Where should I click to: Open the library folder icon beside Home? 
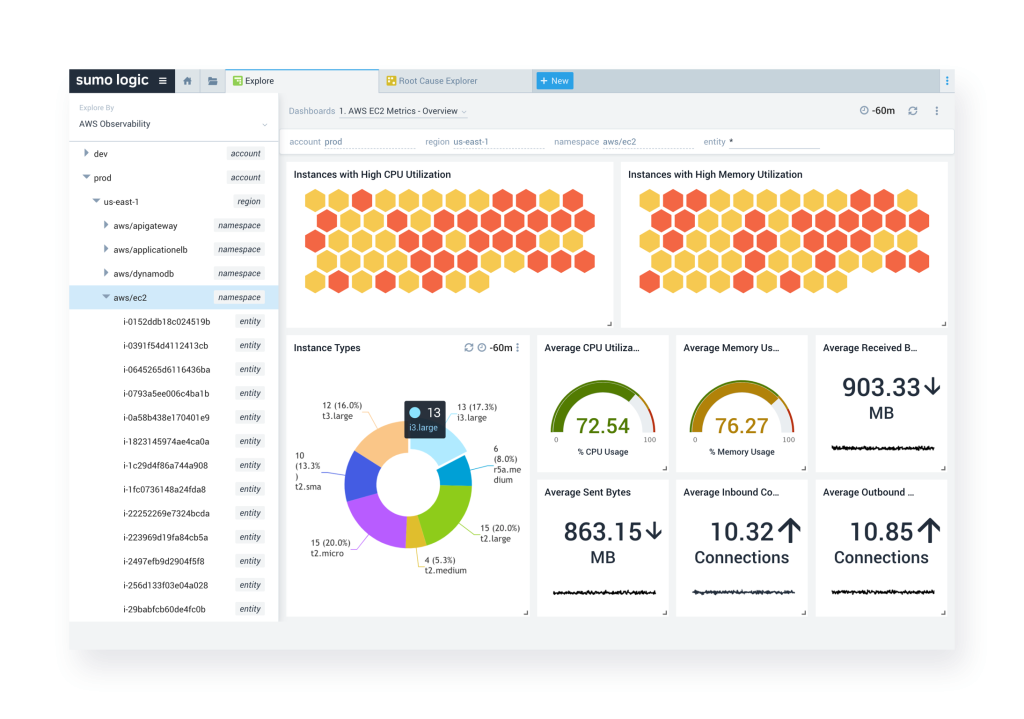tap(212, 80)
